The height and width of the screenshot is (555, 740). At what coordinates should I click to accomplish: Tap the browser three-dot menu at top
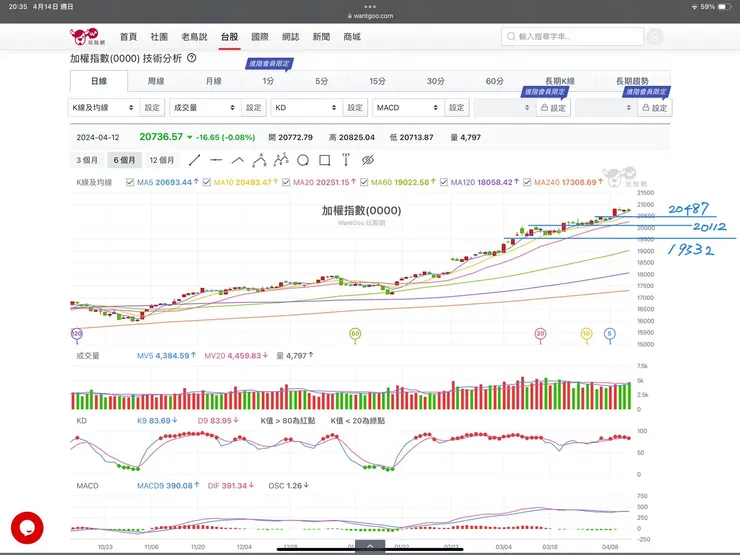370,7
